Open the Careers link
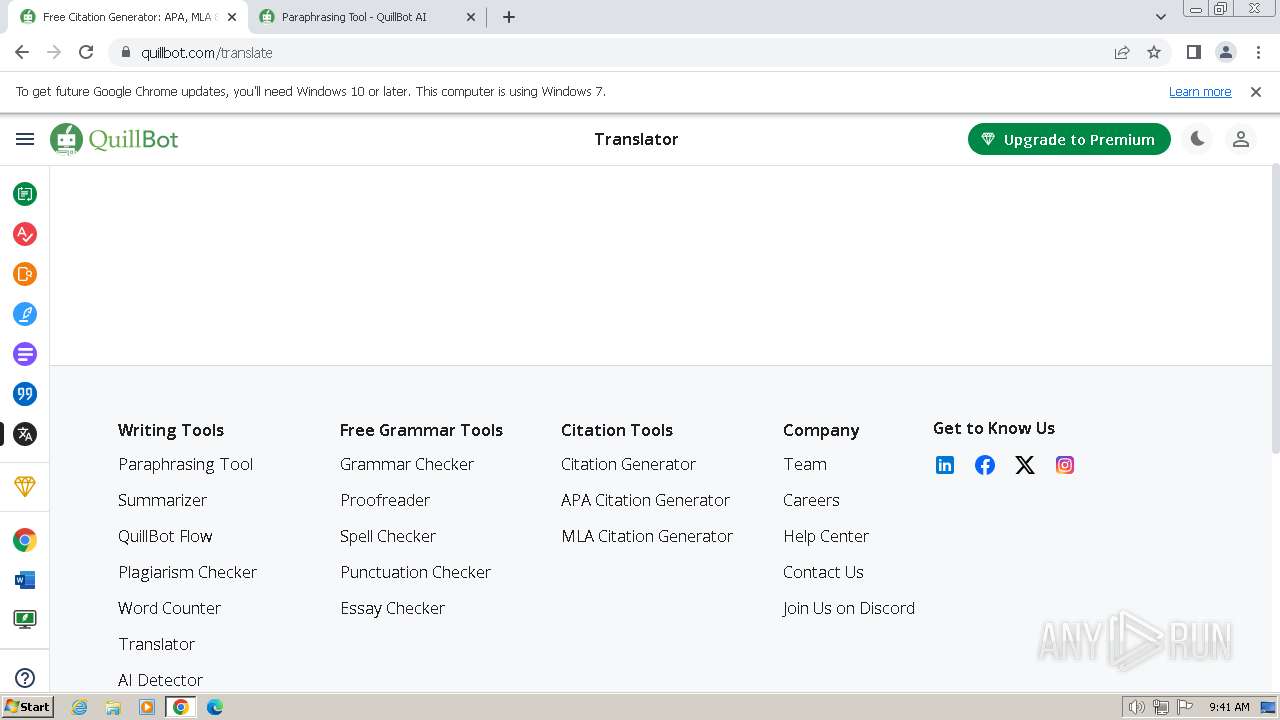Viewport: 1280px width, 720px height. click(x=811, y=500)
